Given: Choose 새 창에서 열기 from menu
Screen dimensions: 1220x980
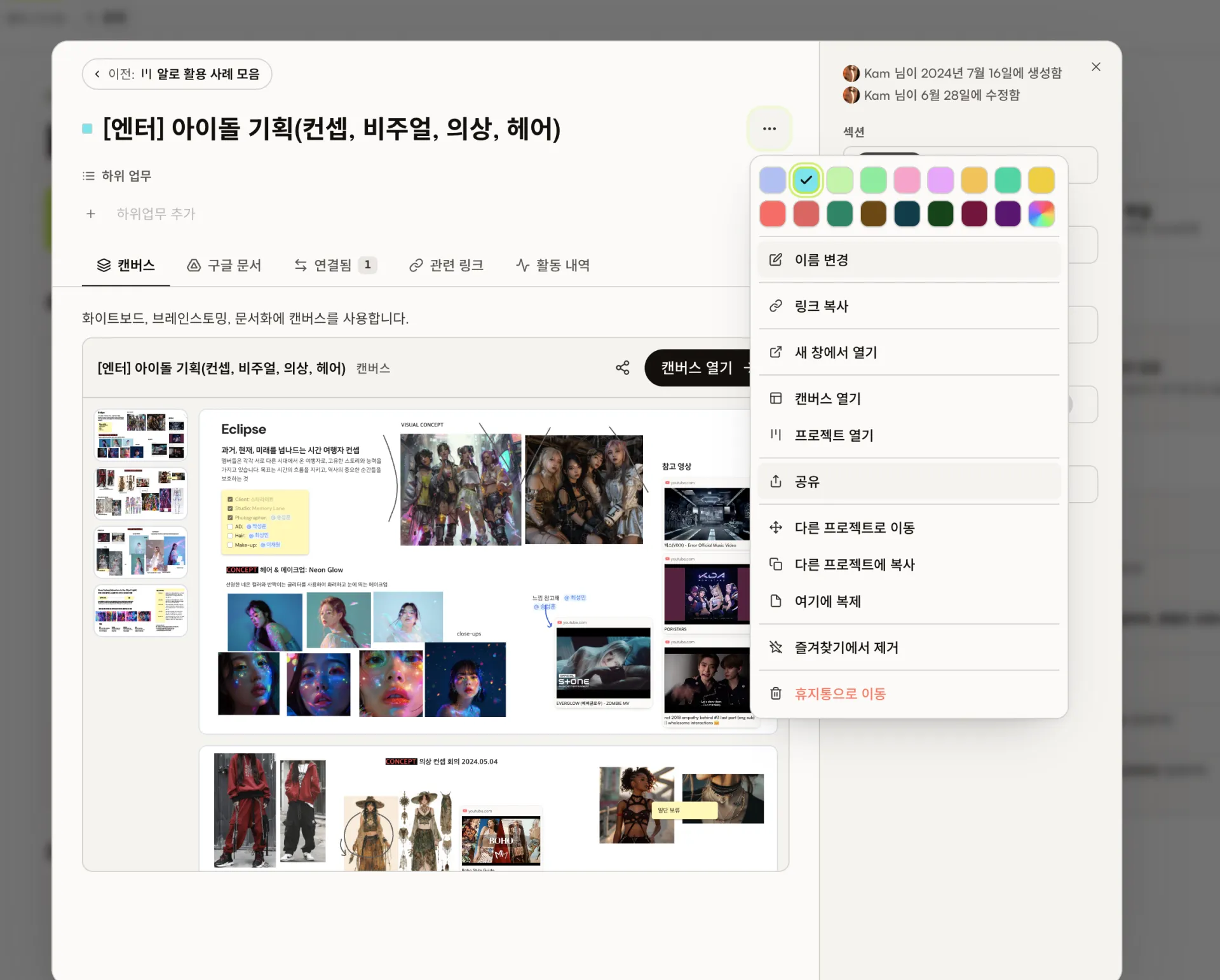Looking at the screenshot, I should click(x=909, y=352).
